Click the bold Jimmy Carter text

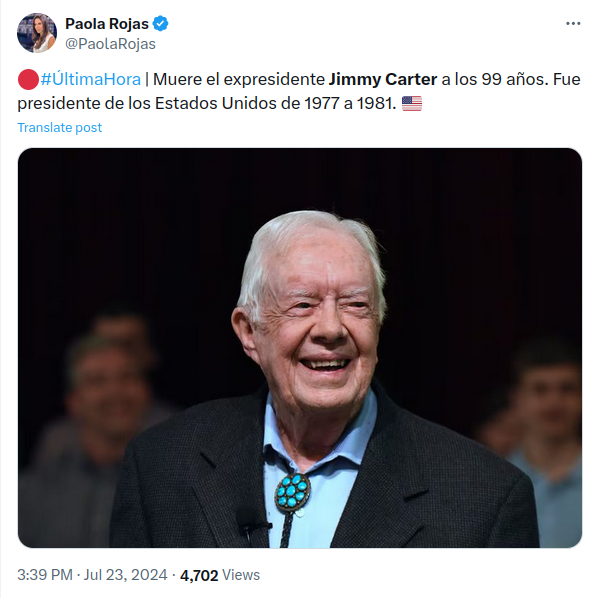click(382, 79)
